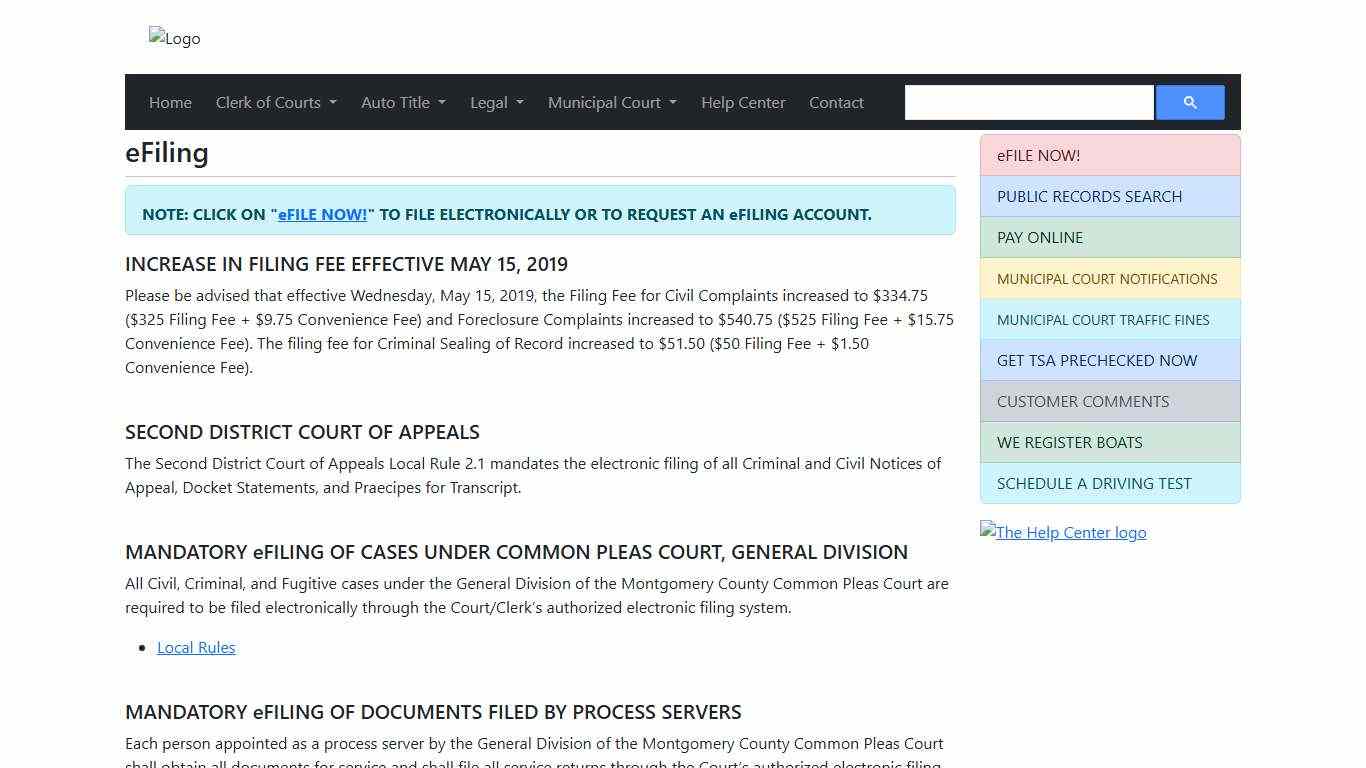
Task: Open Help Center in navigation bar
Action: (x=743, y=102)
